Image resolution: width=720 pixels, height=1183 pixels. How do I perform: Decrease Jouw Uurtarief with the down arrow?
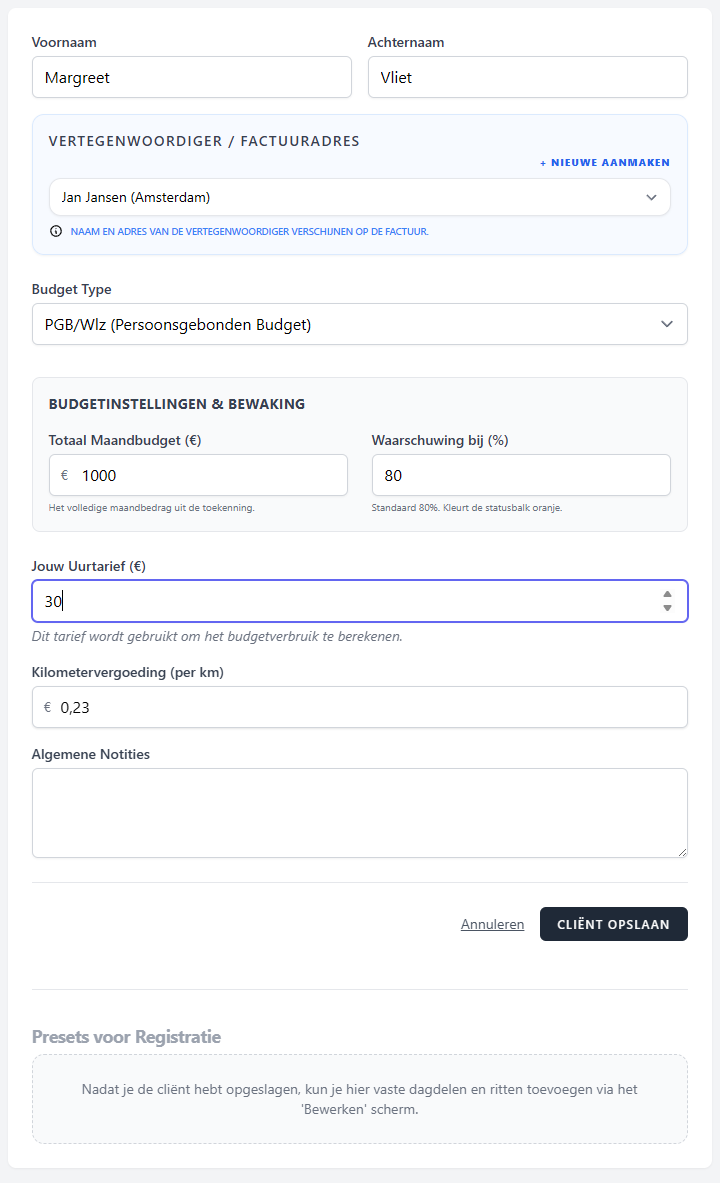pos(667,608)
